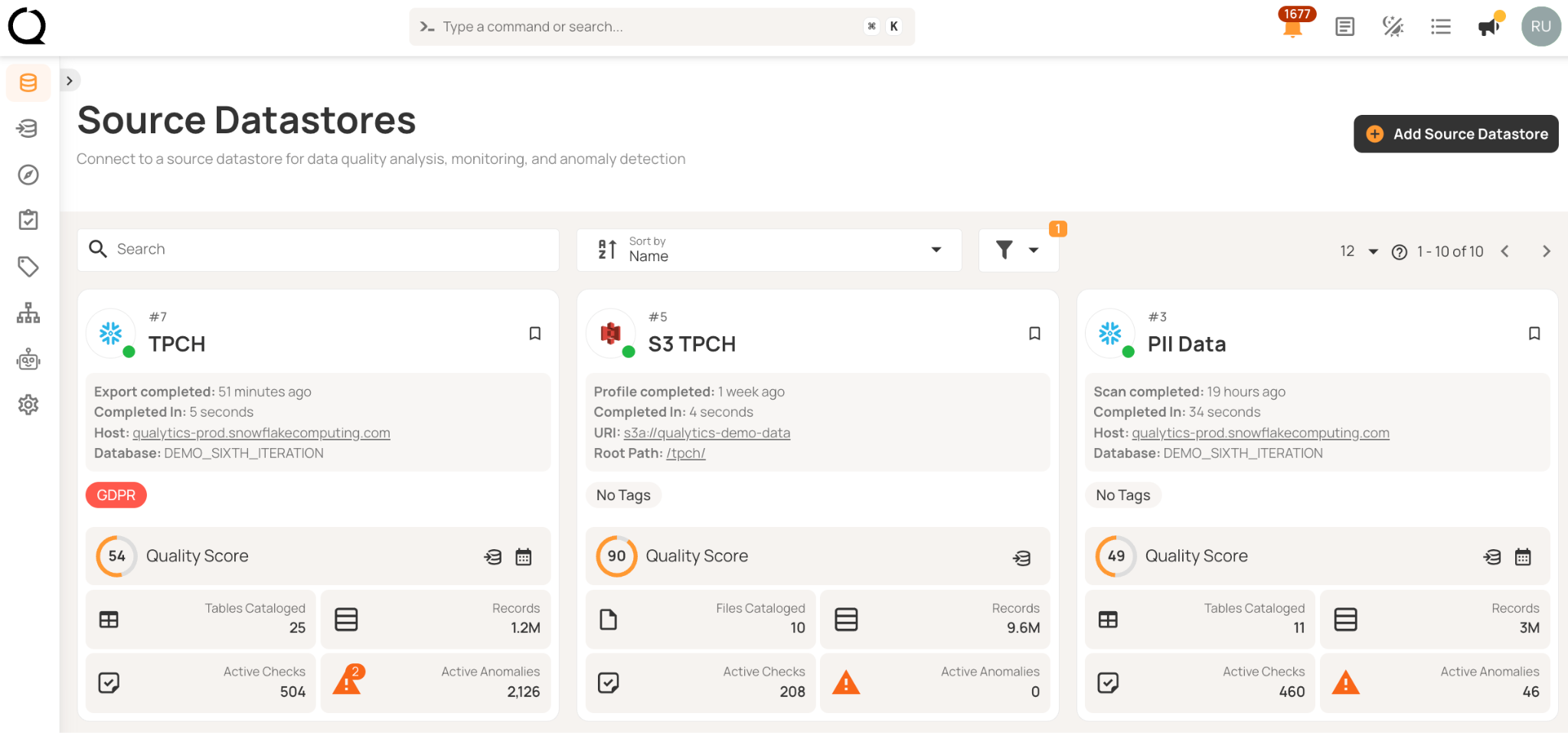Open PII Data Records 3M tile
Viewport: 1568px width, 733px height.
point(1435,619)
